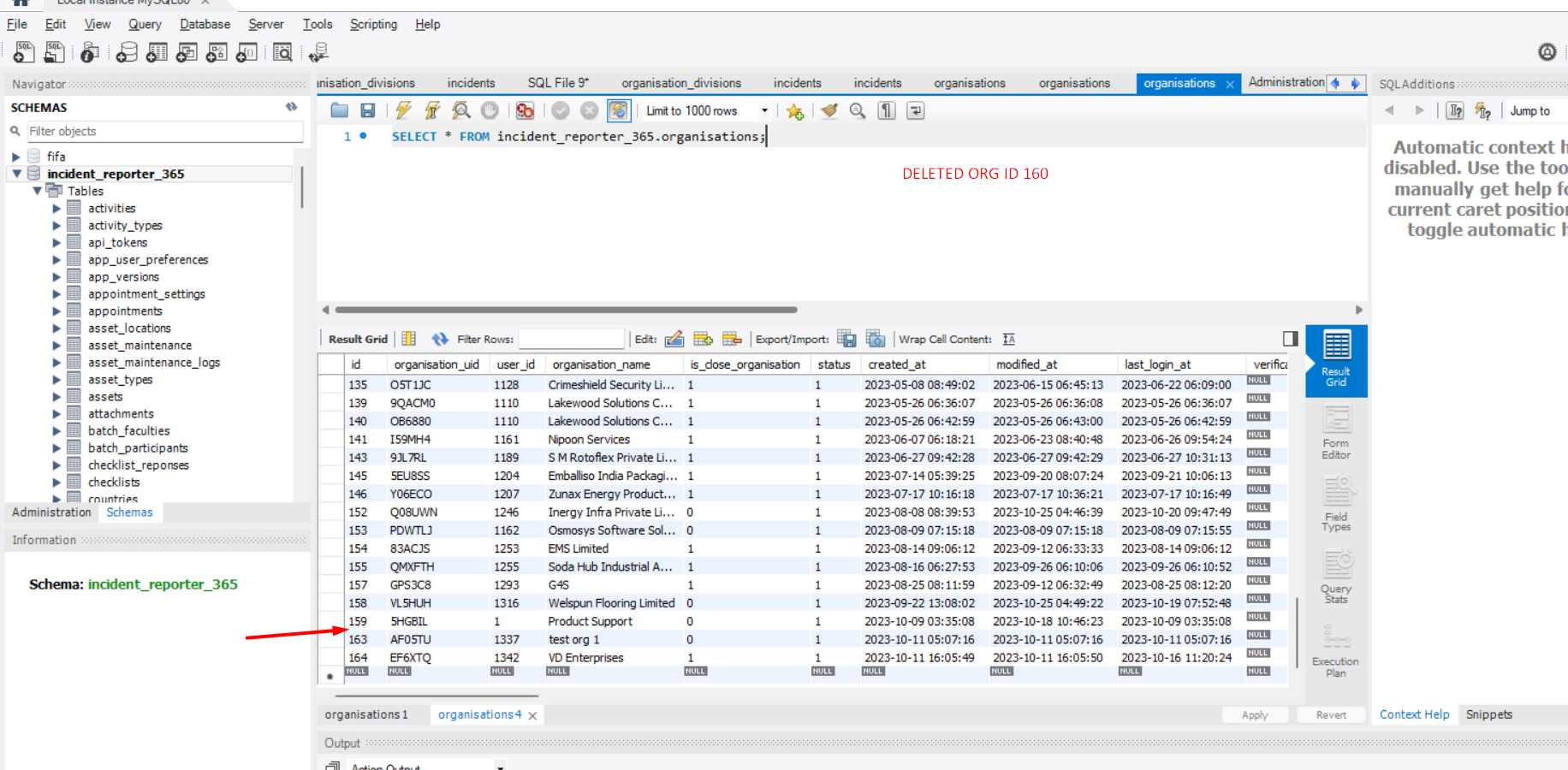Click the Filter Rows input field
The height and width of the screenshot is (770, 1568).
pos(571,339)
